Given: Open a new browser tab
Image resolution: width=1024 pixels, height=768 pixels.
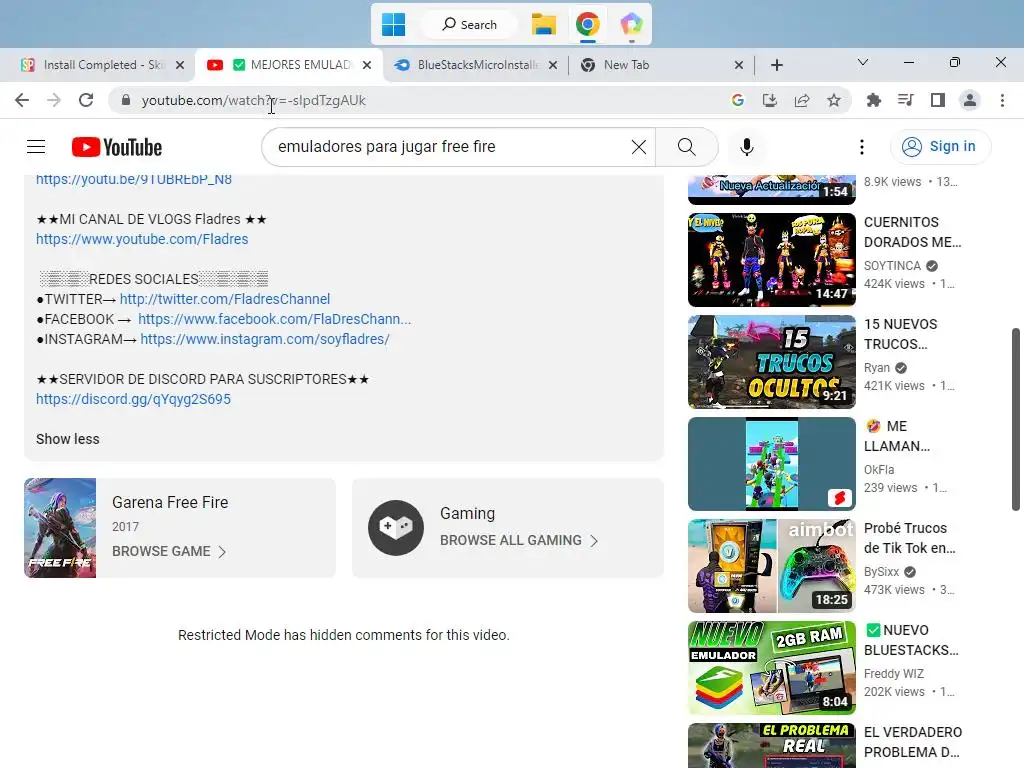Looking at the screenshot, I should point(776,65).
